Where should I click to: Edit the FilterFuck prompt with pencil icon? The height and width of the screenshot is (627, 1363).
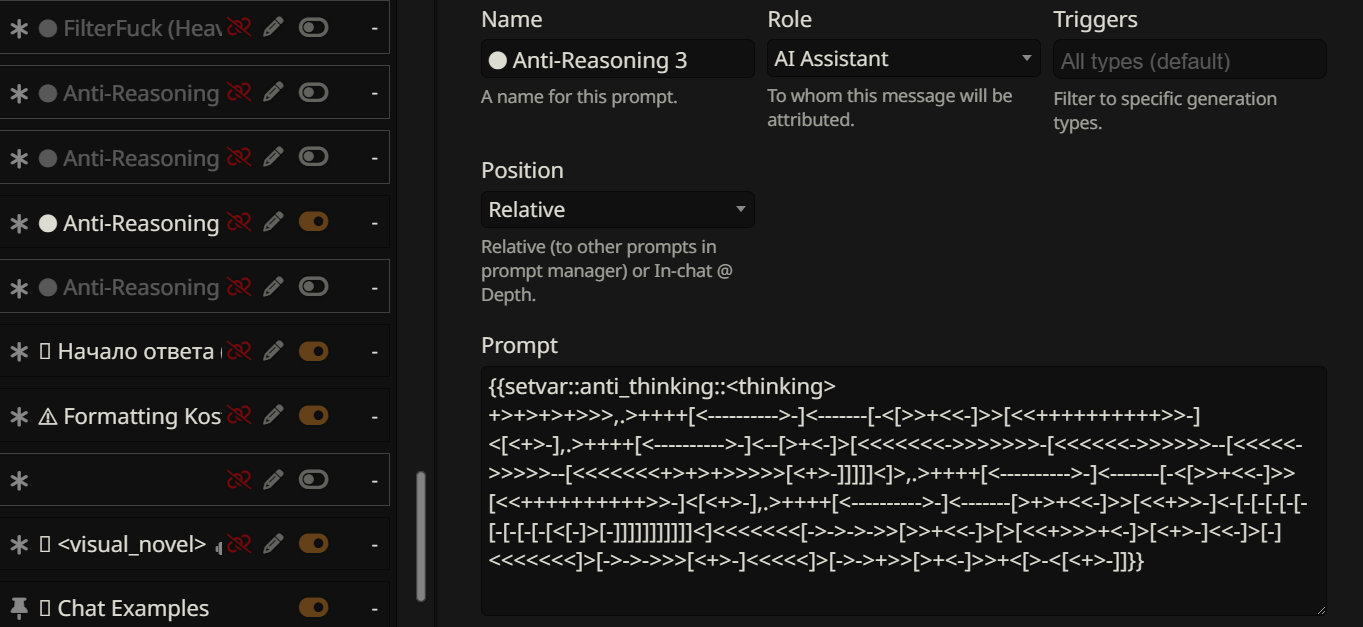click(x=273, y=28)
